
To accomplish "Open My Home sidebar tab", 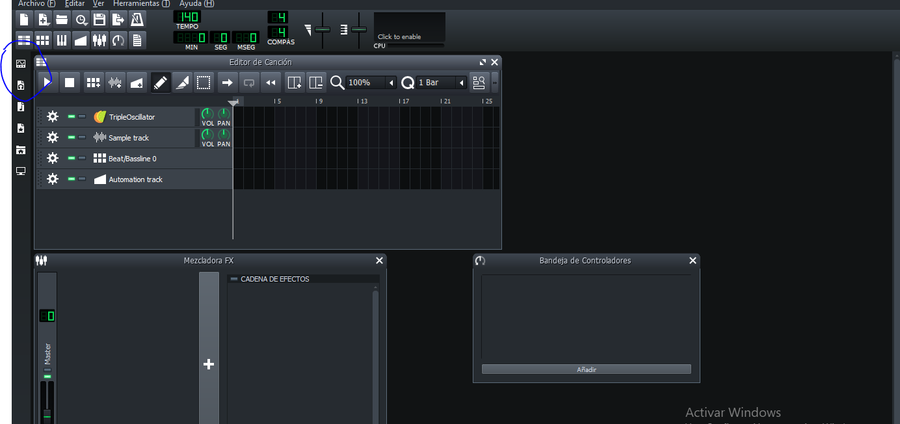I will pyautogui.click(x=21, y=150).
